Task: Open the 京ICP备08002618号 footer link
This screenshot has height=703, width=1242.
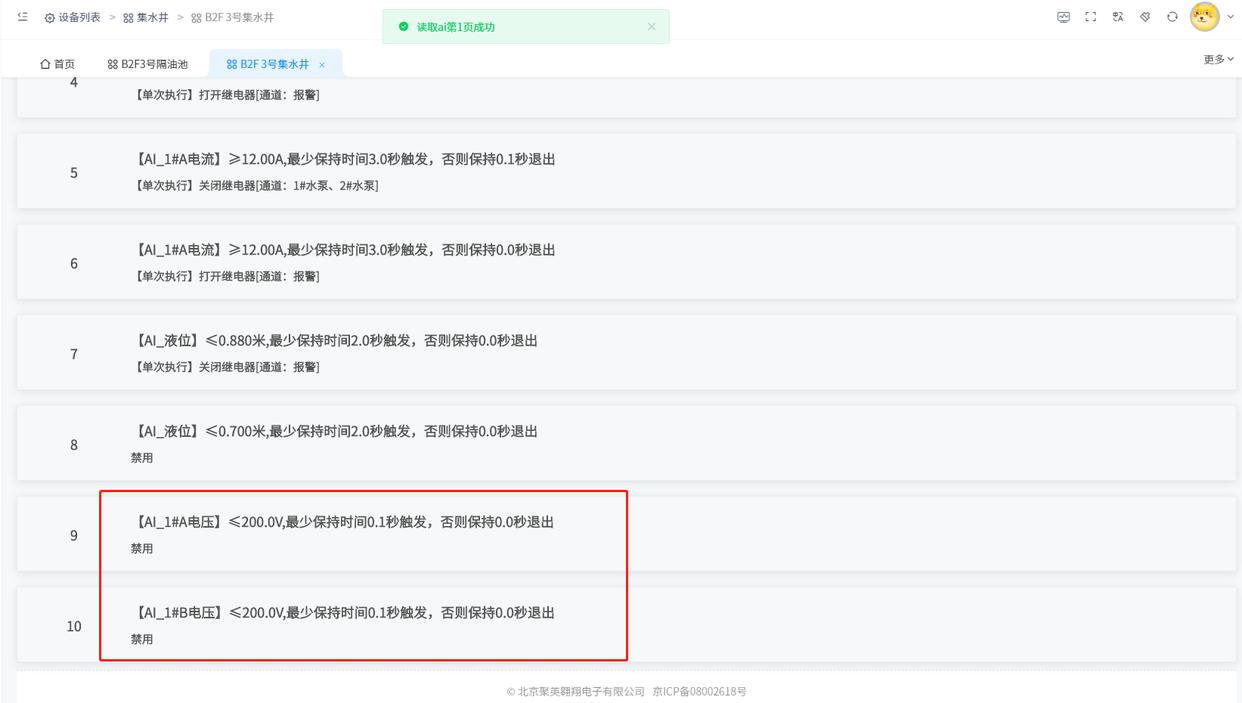Action: coord(699,692)
